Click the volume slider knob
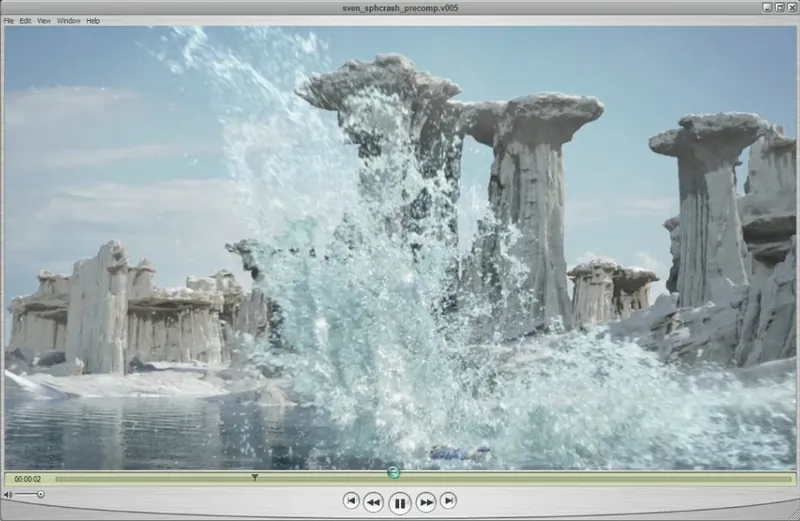Image resolution: width=800 pixels, height=521 pixels. [x=40, y=494]
